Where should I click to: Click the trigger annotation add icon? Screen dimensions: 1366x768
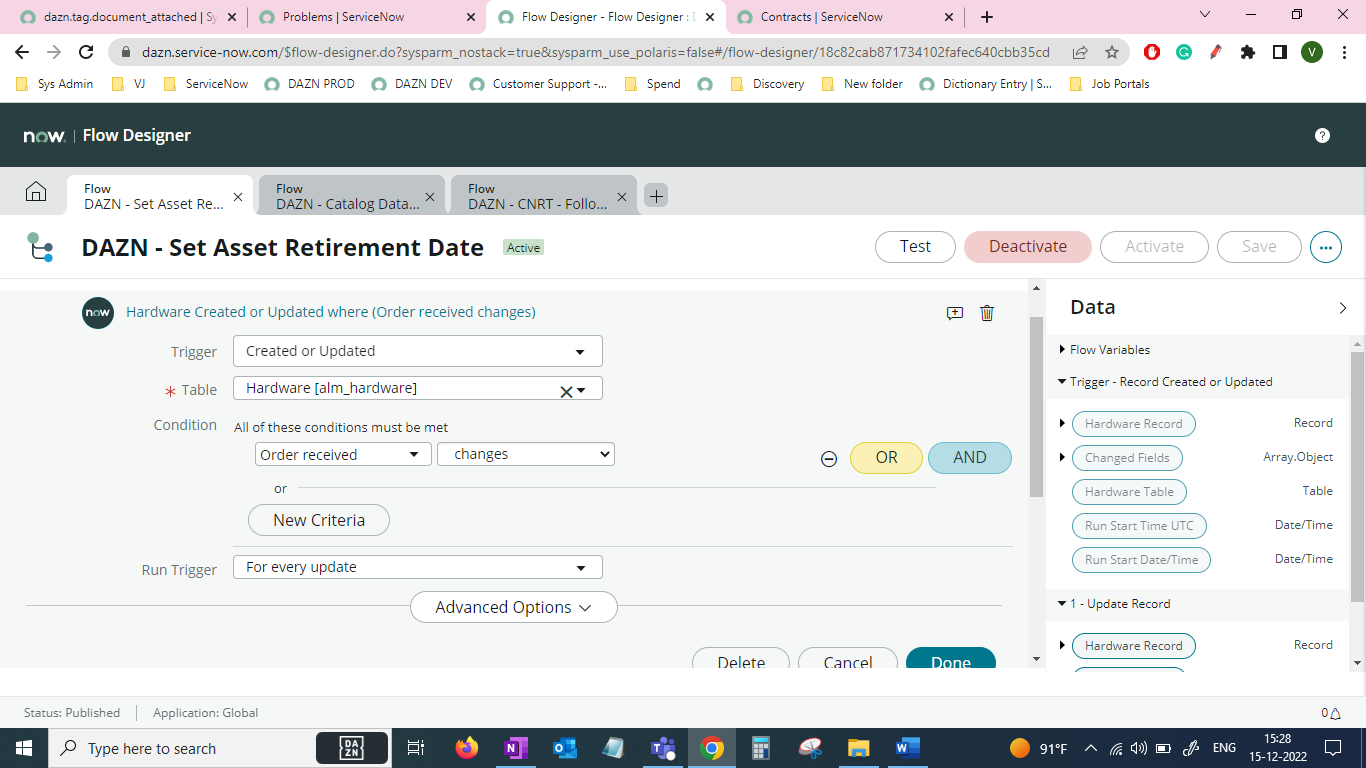955,313
